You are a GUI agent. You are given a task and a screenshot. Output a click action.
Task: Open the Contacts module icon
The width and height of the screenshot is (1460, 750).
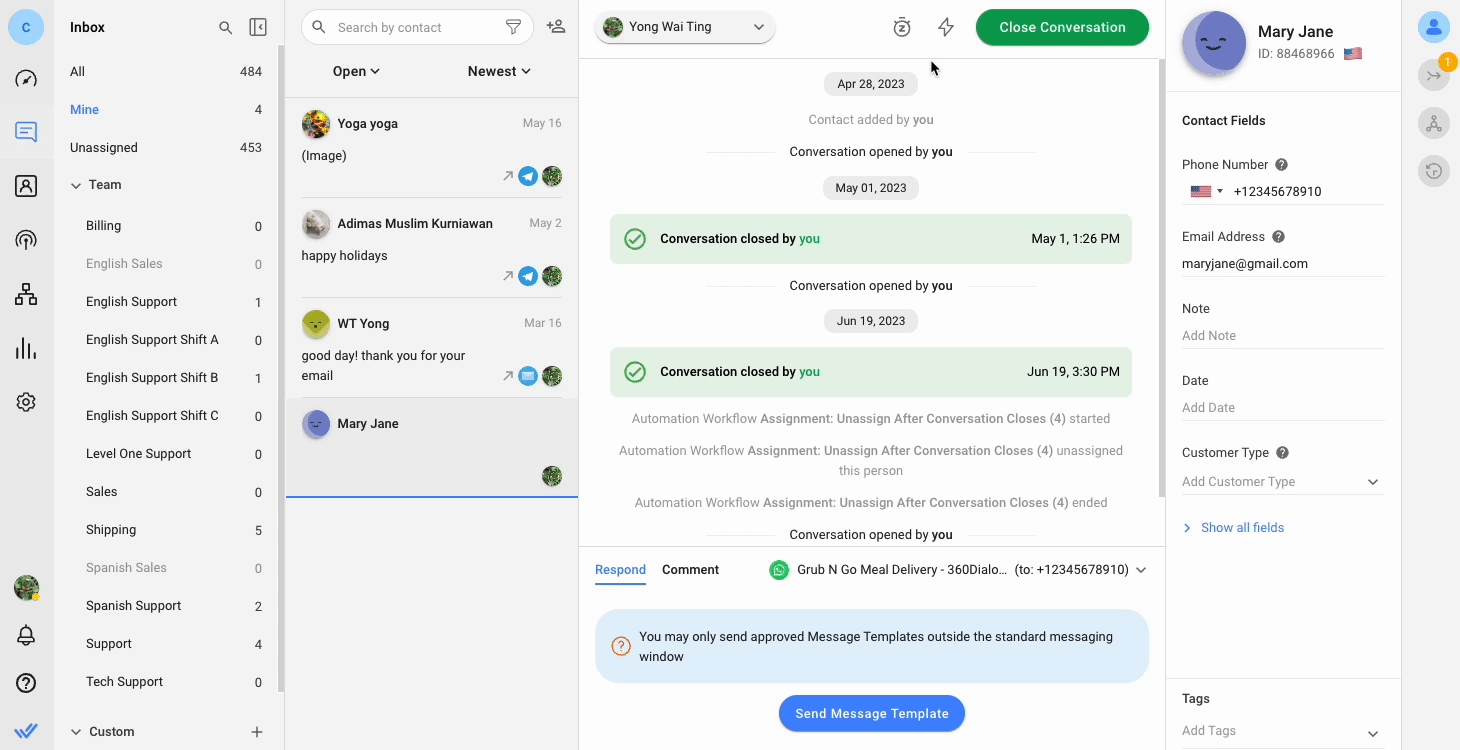(x=26, y=186)
